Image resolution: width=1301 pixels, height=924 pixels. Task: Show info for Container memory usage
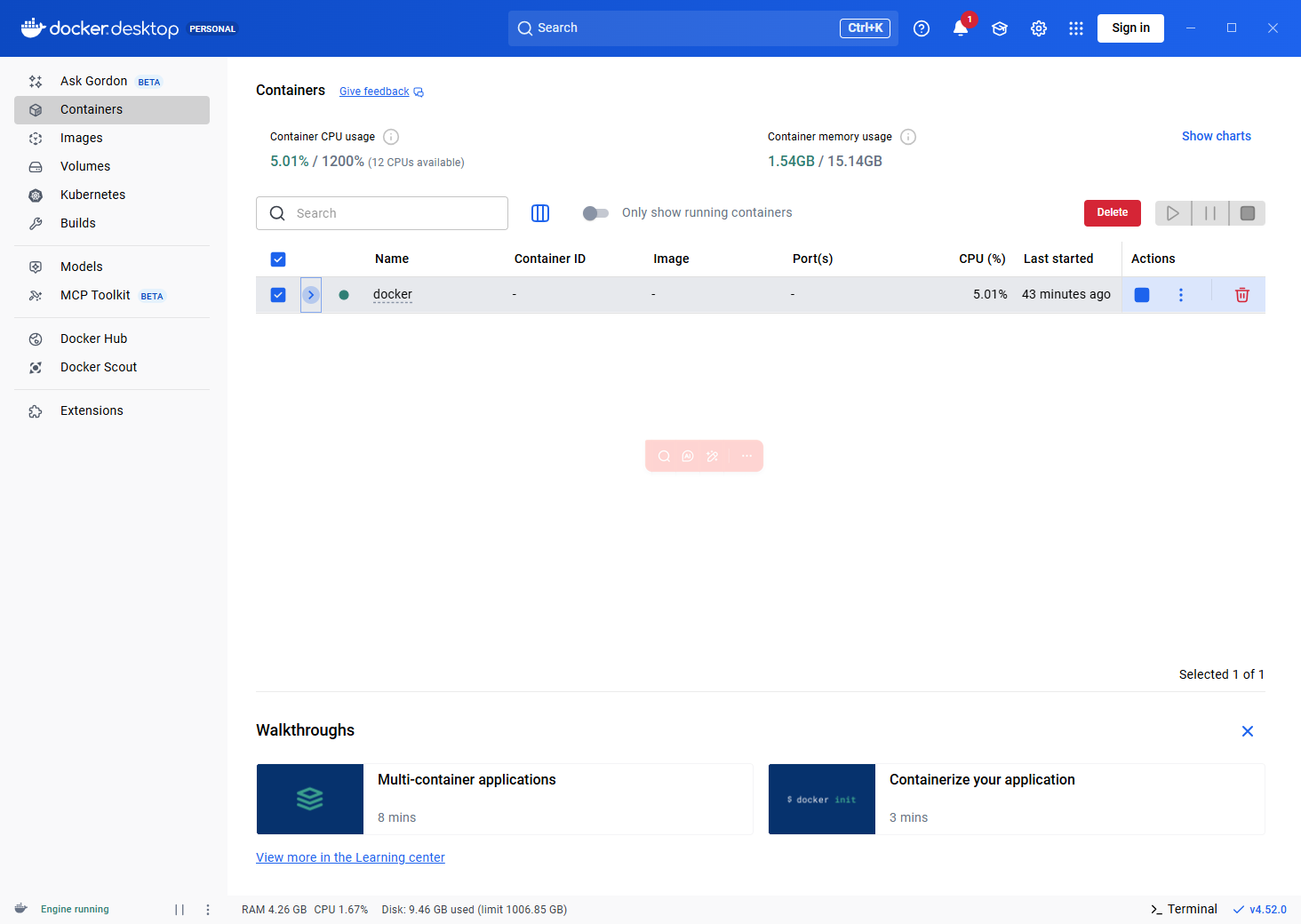pyautogui.click(x=908, y=137)
